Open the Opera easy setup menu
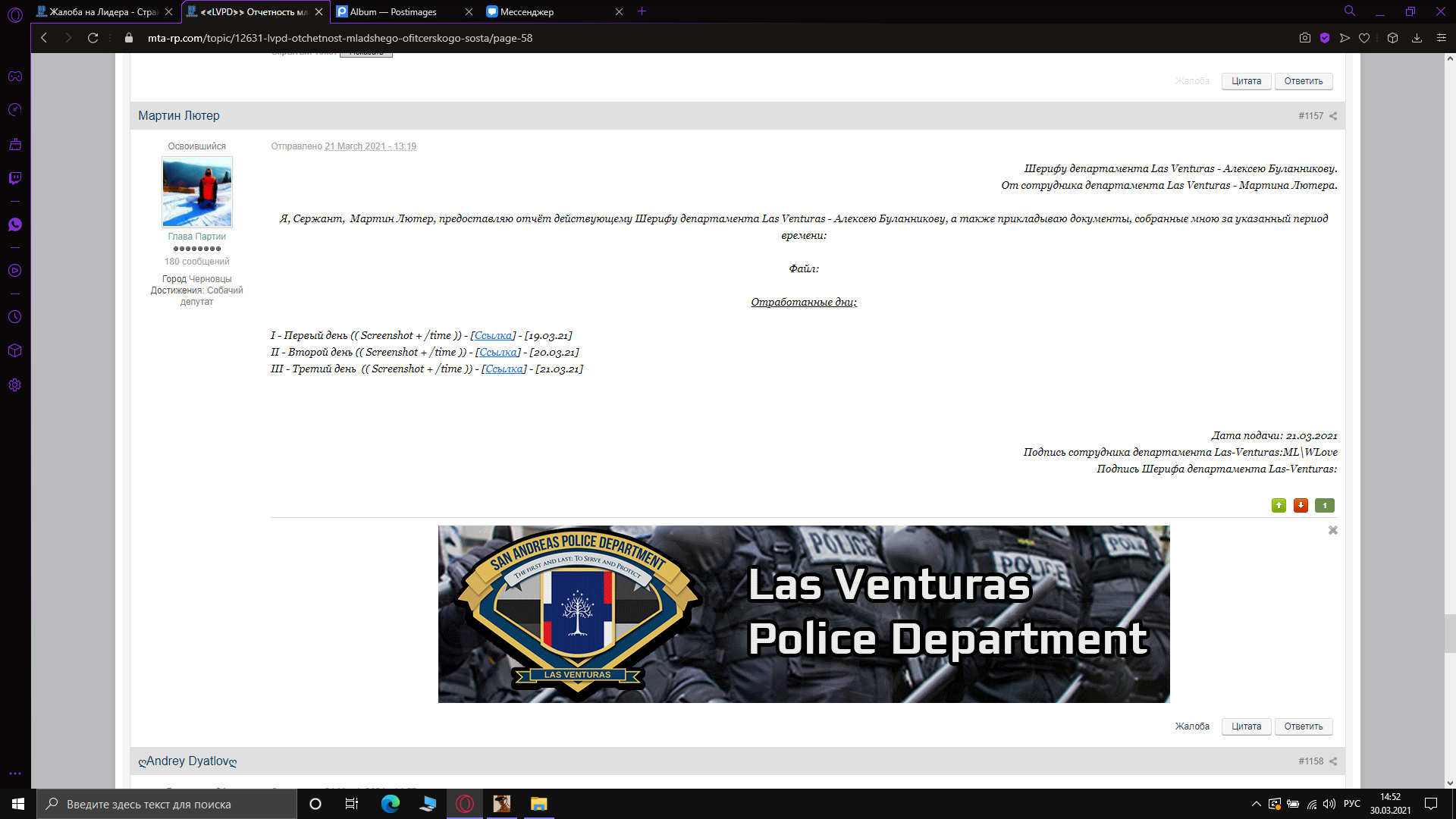Viewport: 1456px width, 819px height. pyautogui.click(x=1442, y=38)
